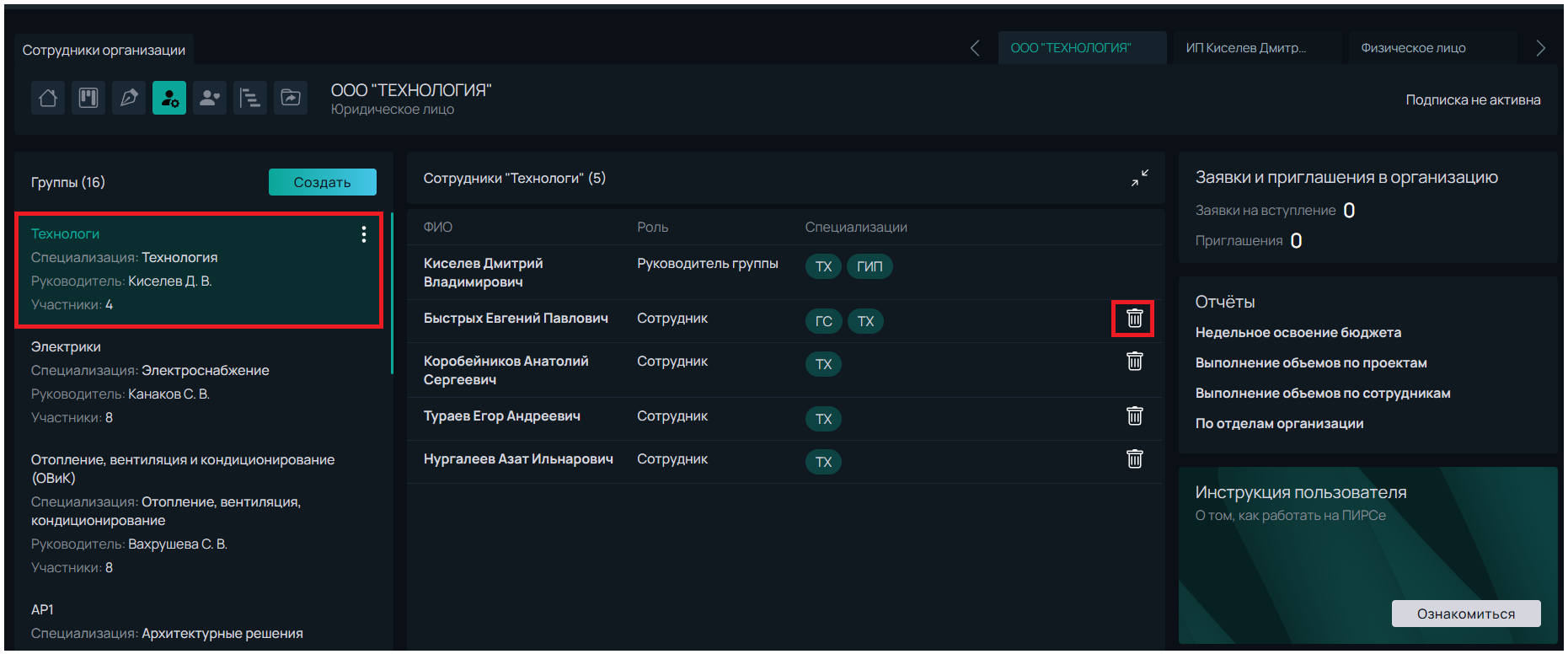Open the home icon in the toolbar
This screenshot has height=654, width=1568.
[48, 98]
